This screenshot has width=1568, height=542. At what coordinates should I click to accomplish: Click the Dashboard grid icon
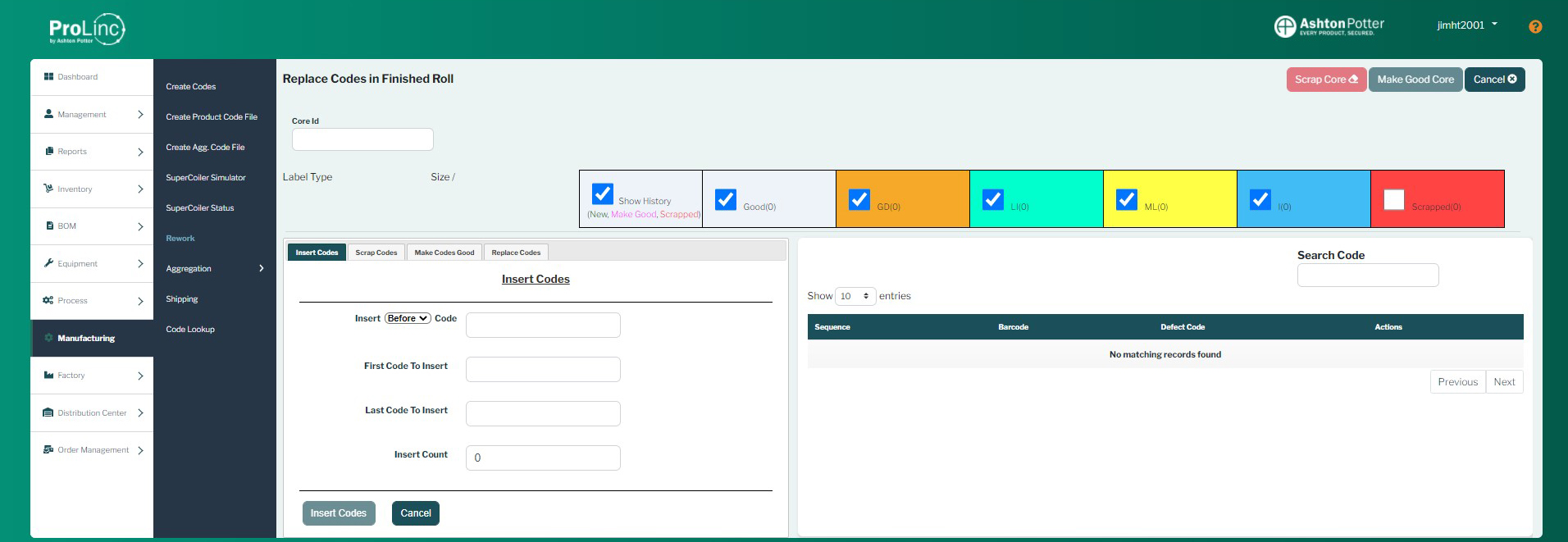[x=48, y=76]
